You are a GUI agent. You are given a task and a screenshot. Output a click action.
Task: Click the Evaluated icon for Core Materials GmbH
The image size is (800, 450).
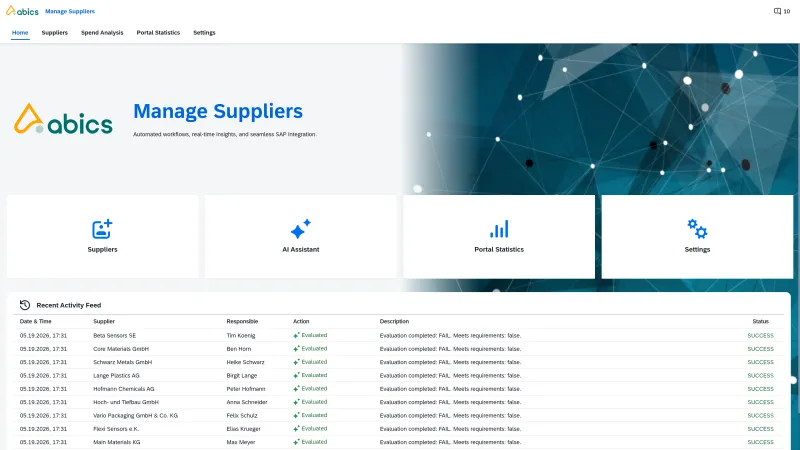296,348
